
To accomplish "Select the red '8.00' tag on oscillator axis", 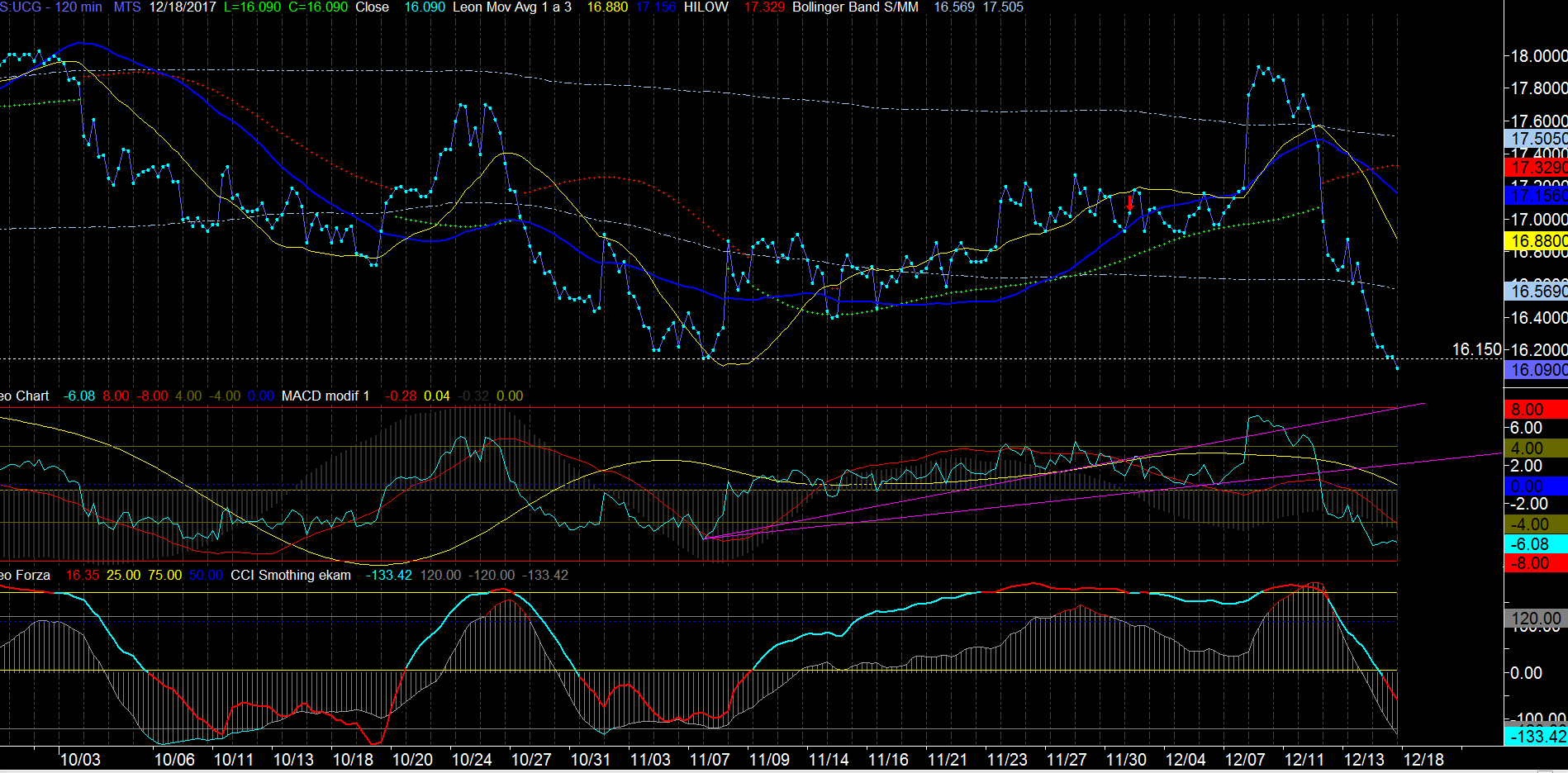I will (x=1536, y=410).
